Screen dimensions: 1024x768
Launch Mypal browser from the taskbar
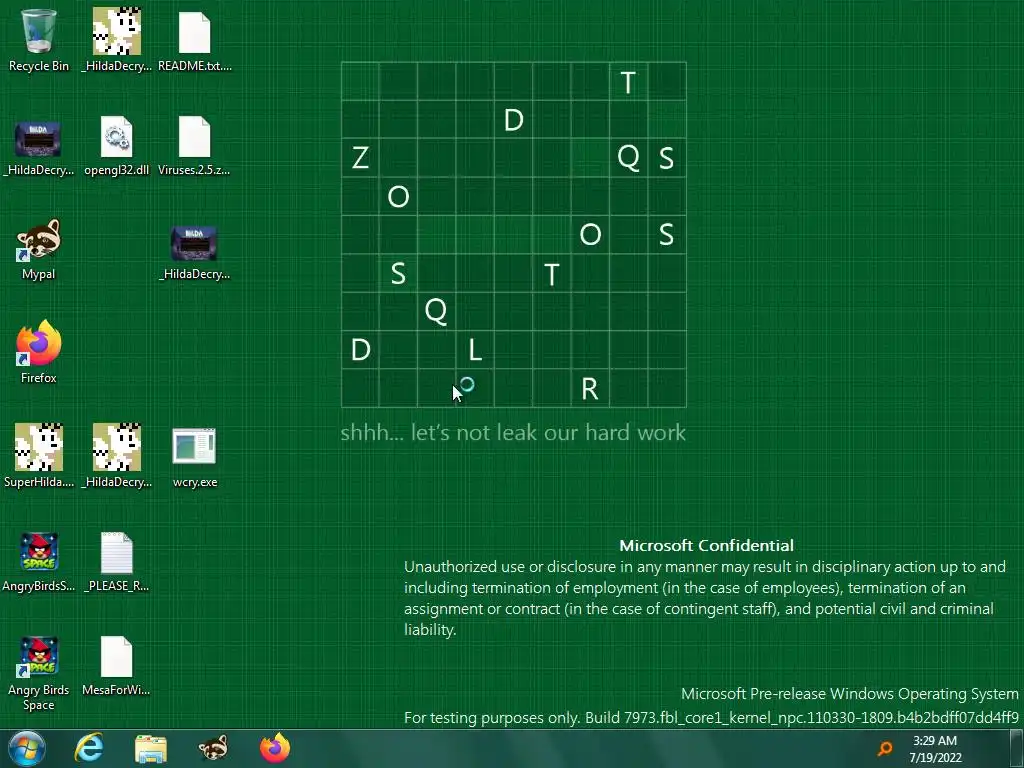(x=213, y=748)
